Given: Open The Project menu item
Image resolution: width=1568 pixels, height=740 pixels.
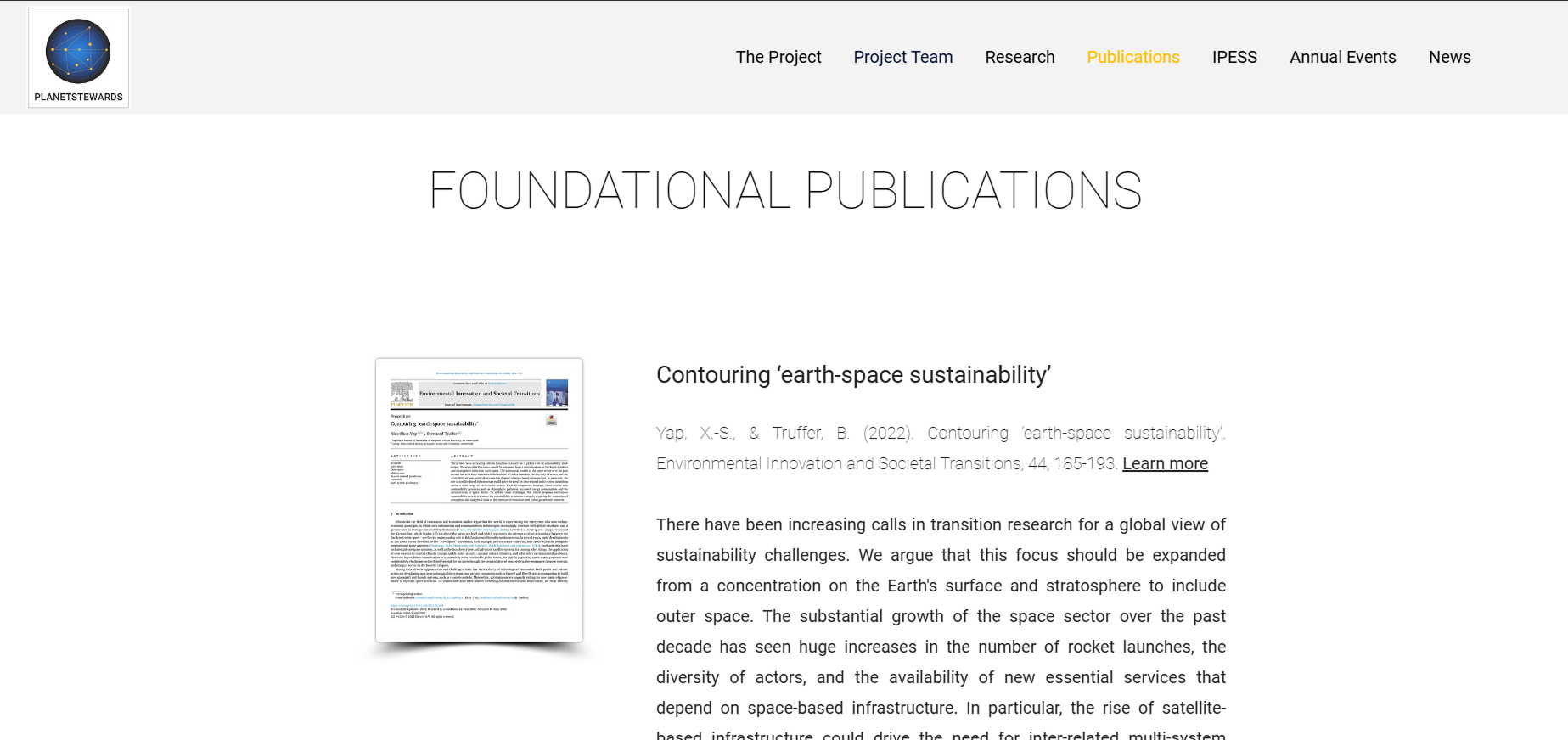Looking at the screenshot, I should 778,57.
